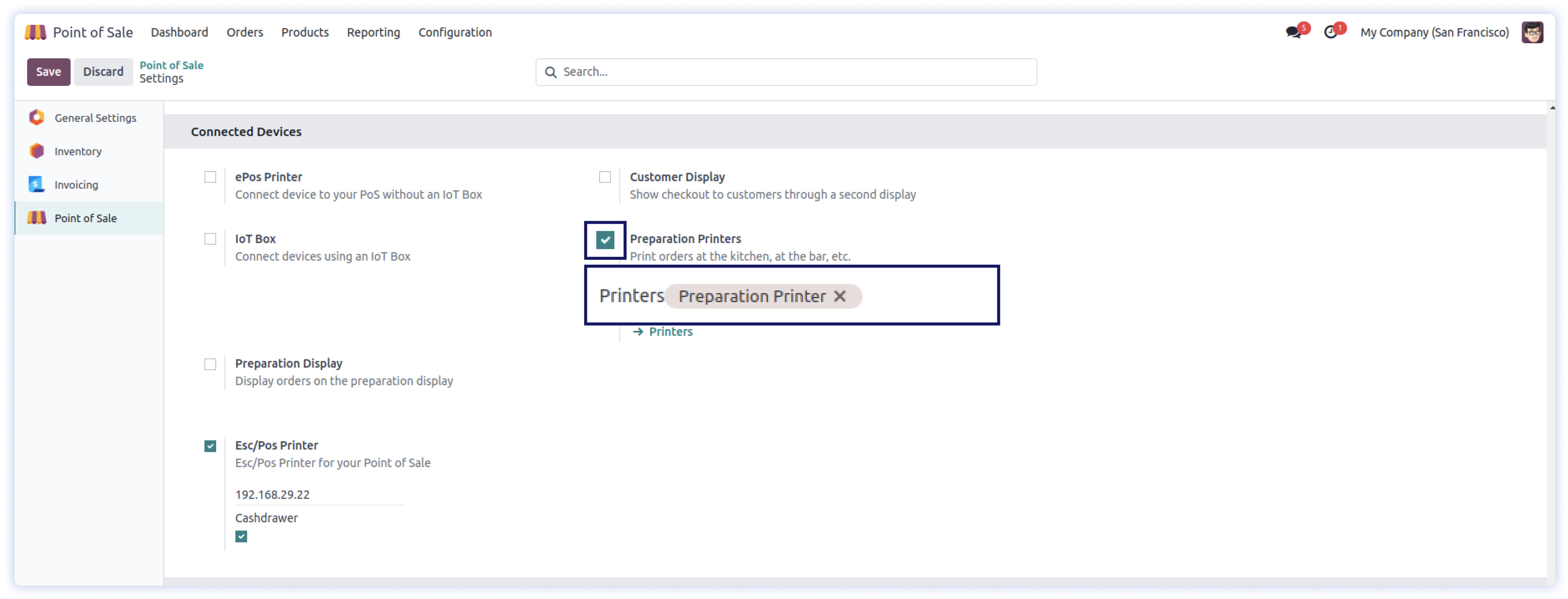Uncheck the Cashdrawer checkbox
Image resolution: width=1568 pixels, height=599 pixels.
click(x=241, y=536)
